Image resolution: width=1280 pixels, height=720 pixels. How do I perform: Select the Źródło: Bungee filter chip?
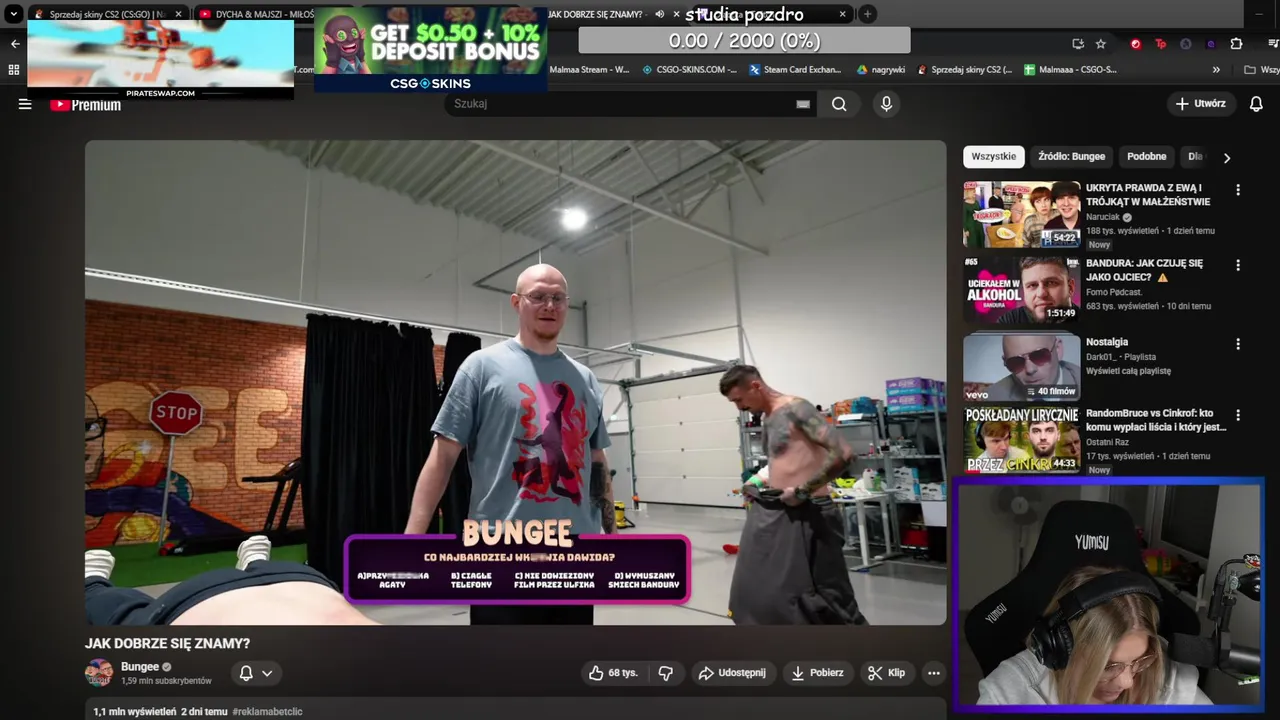tap(1071, 157)
